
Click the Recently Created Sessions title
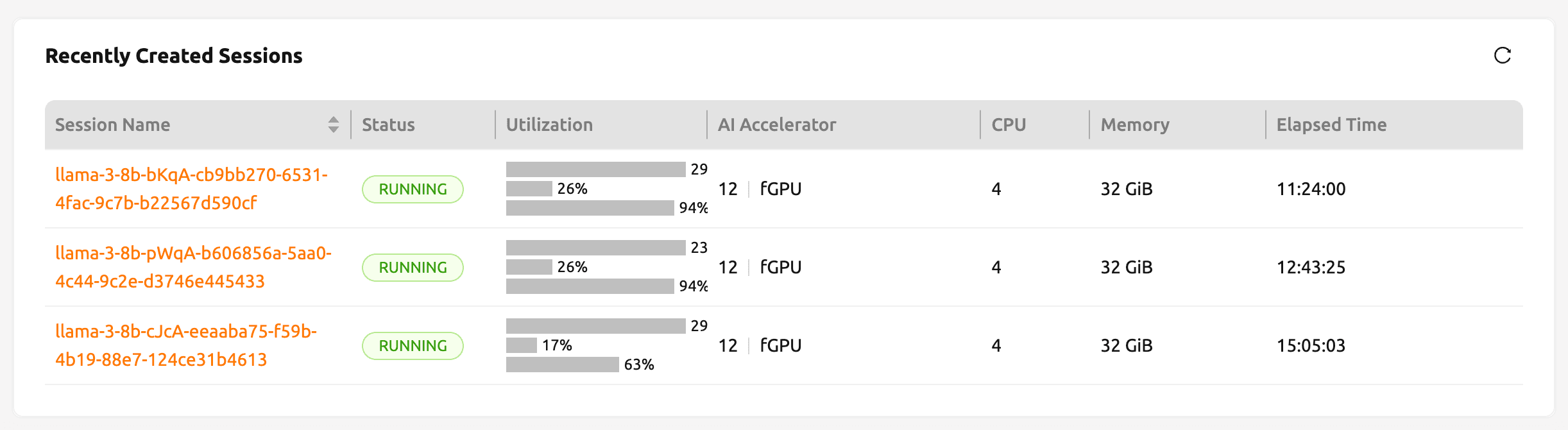pyautogui.click(x=174, y=56)
